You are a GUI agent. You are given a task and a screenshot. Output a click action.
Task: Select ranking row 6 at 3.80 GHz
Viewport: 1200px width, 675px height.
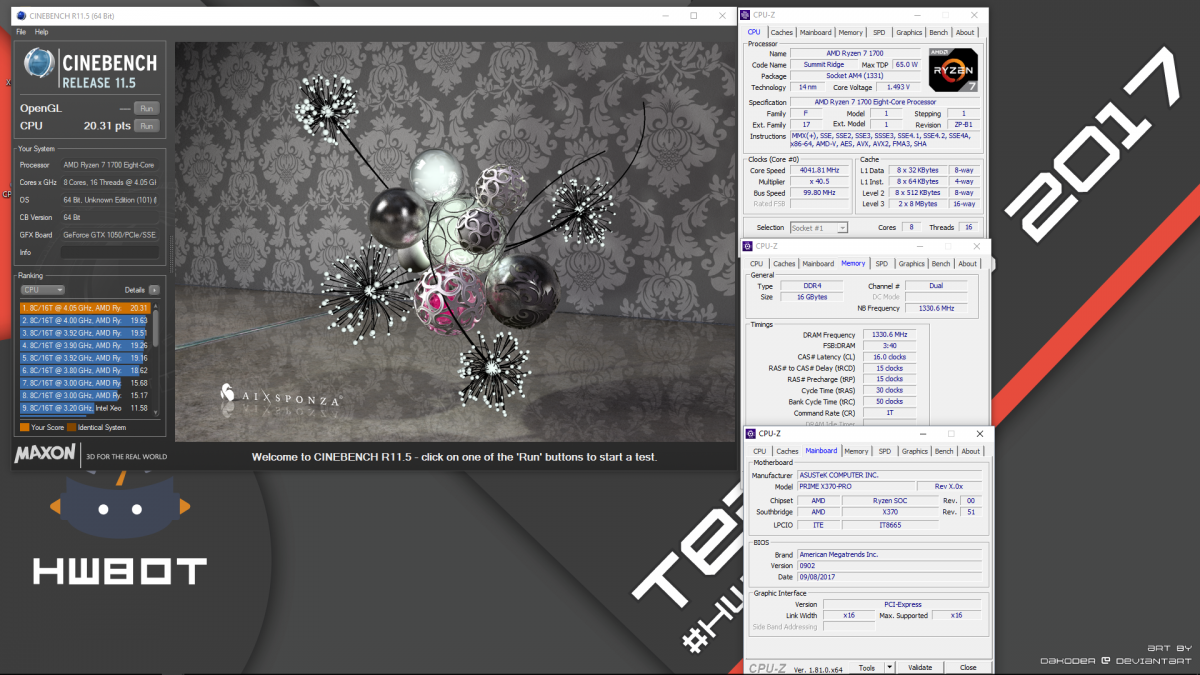click(x=85, y=370)
